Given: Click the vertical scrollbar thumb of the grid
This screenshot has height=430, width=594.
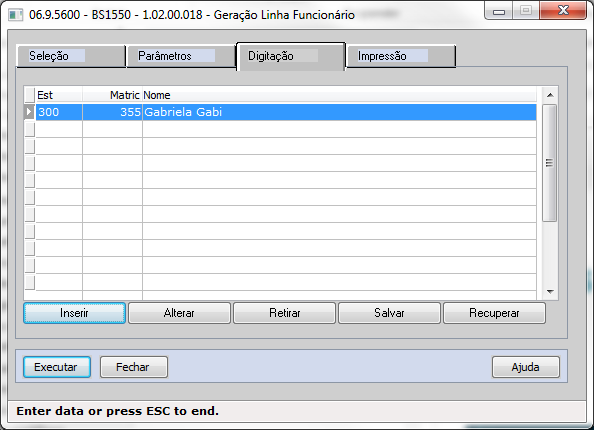Looking at the screenshot, I should pyautogui.click(x=549, y=163).
